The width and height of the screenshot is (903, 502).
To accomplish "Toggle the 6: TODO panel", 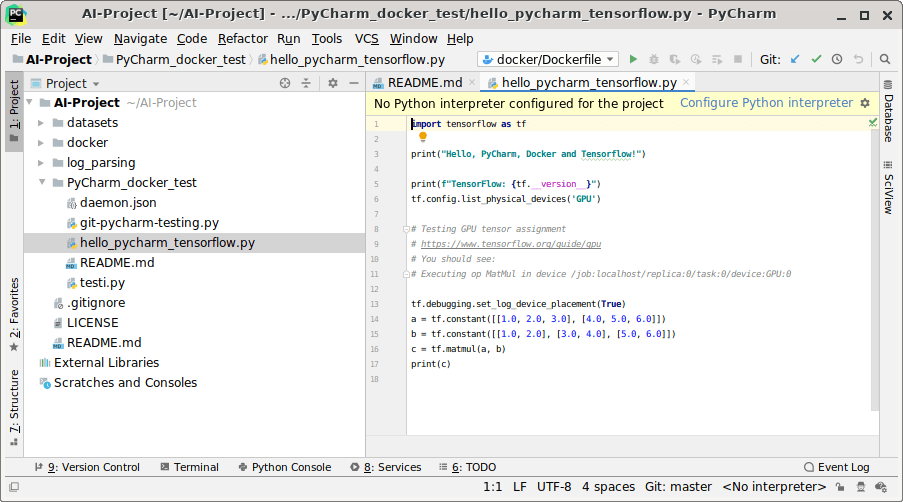I will 467,467.
